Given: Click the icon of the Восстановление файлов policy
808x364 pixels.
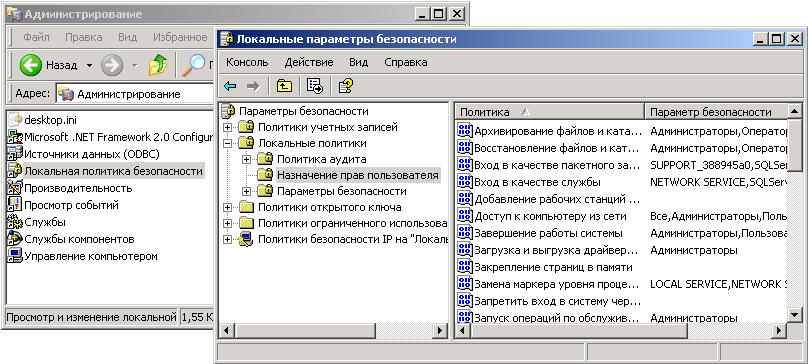Looking at the screenshot, I should pos(465,148).
